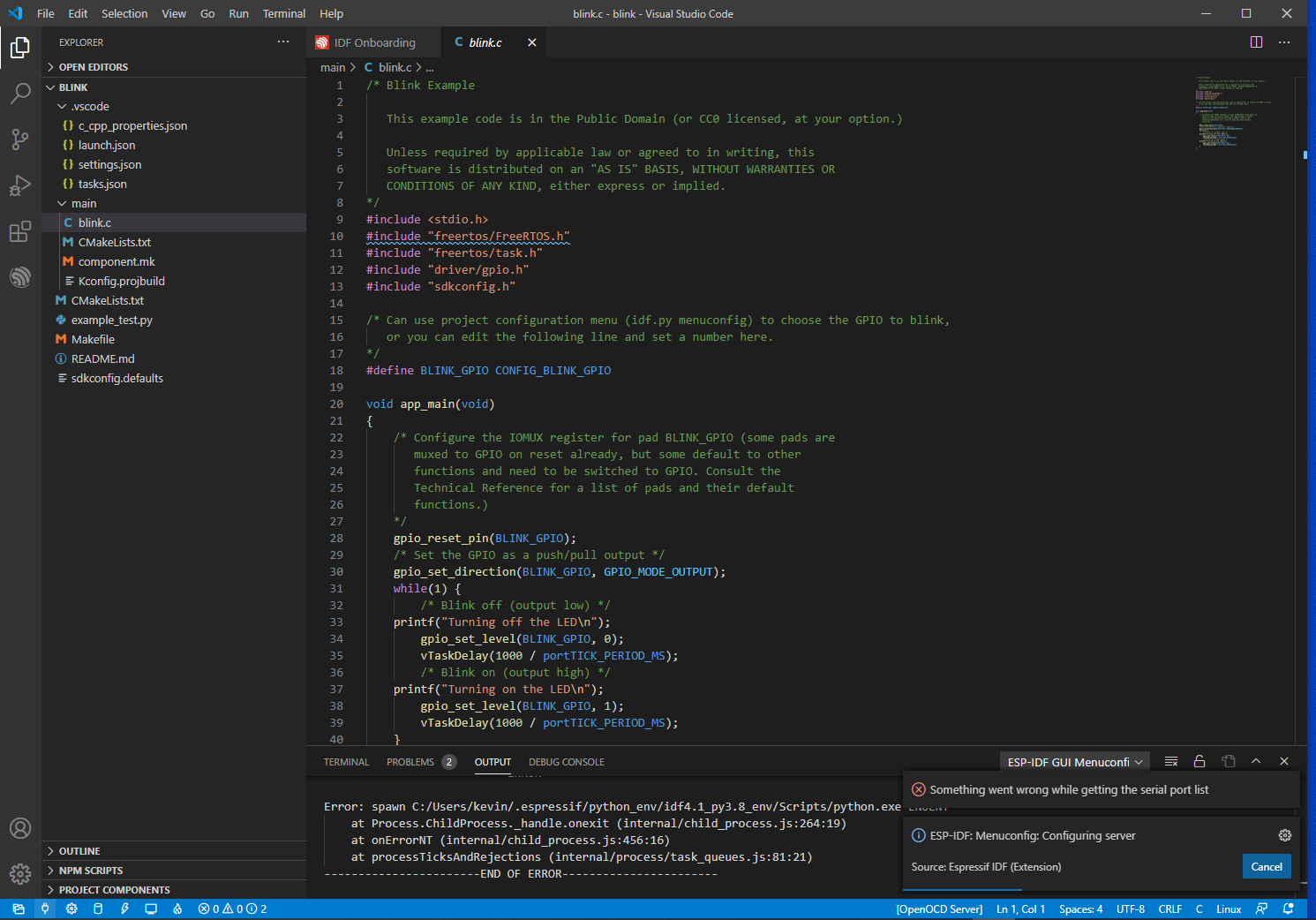Click the ESP-IDF build, flash and monitor flame icon
The height and width of the screenshot is (920, 1316).
click(177, 909)
